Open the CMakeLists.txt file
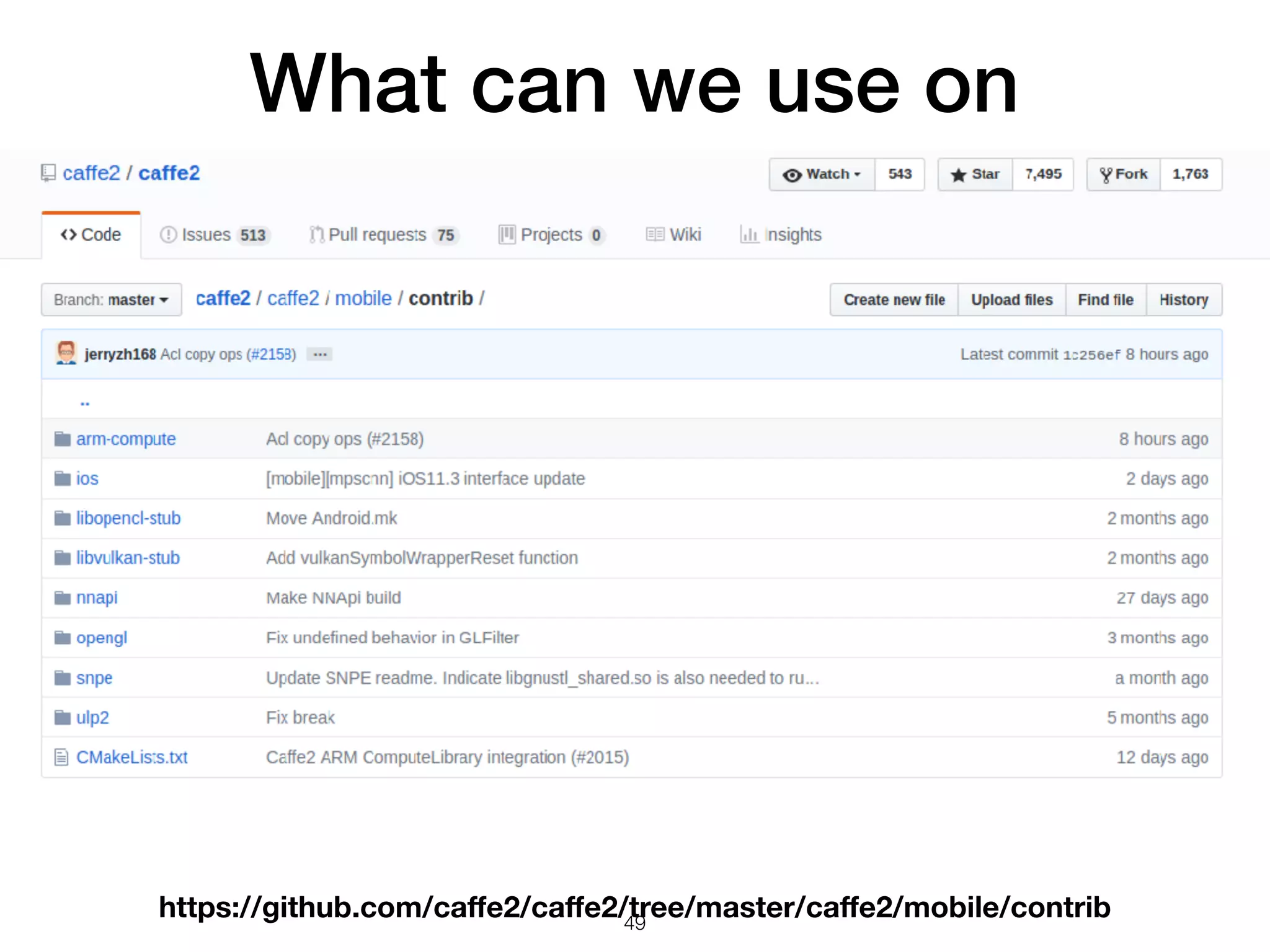Image resolution: width=1270 pixels, height=952 pixels. point(132,757)
